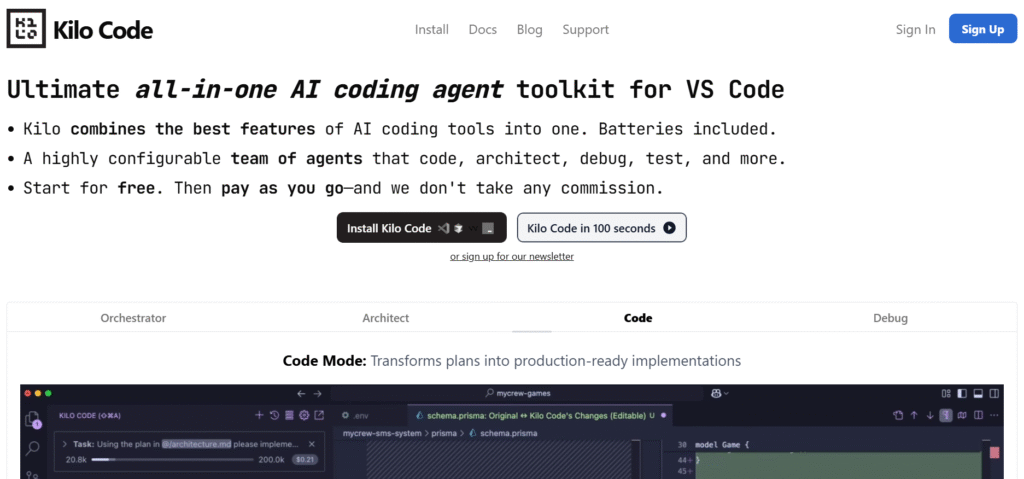Toggle the bottom panel layout icon

pyautogui.click(x=978, y=393)
